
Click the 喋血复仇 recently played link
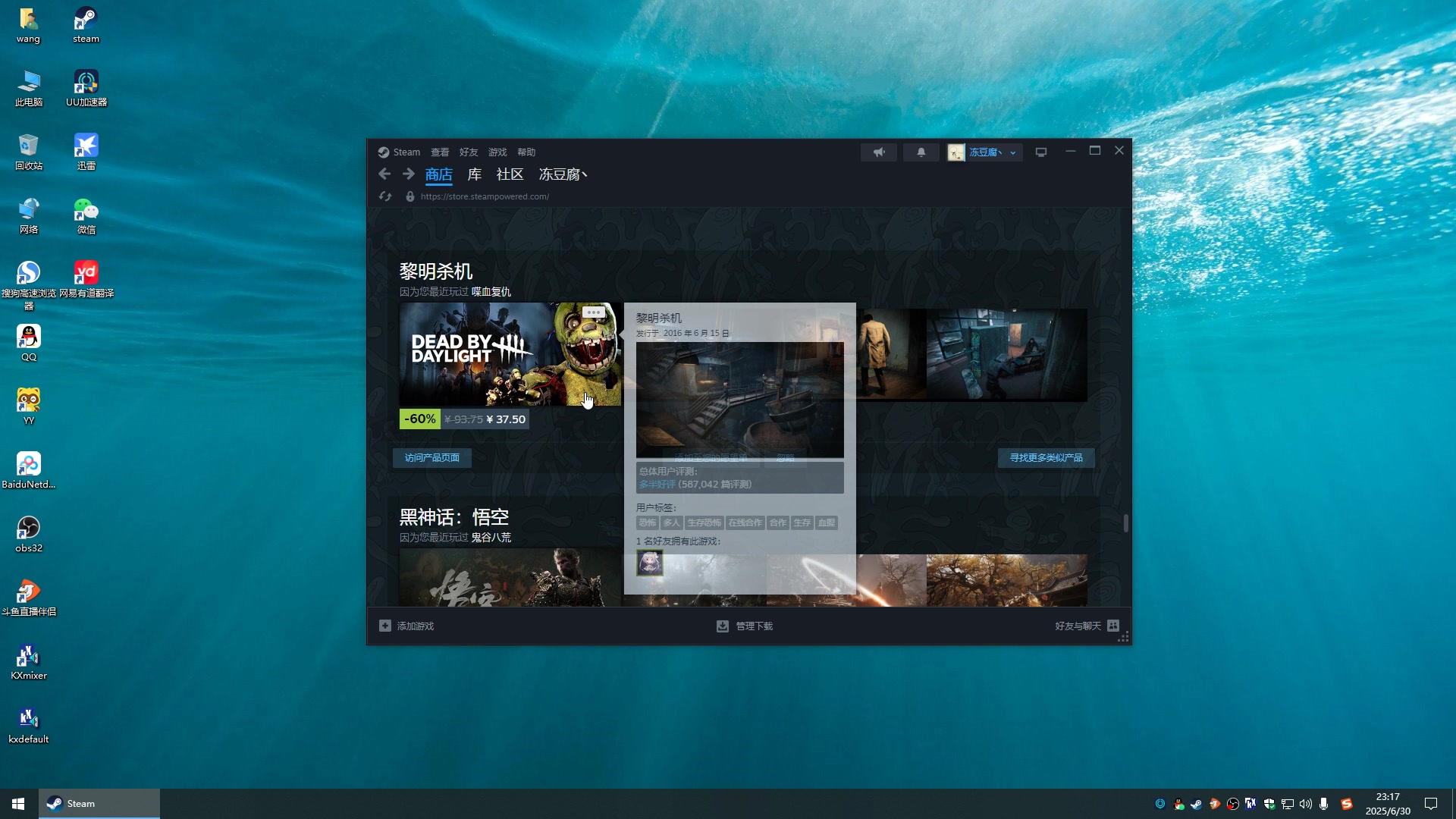[x=491, y=292]
